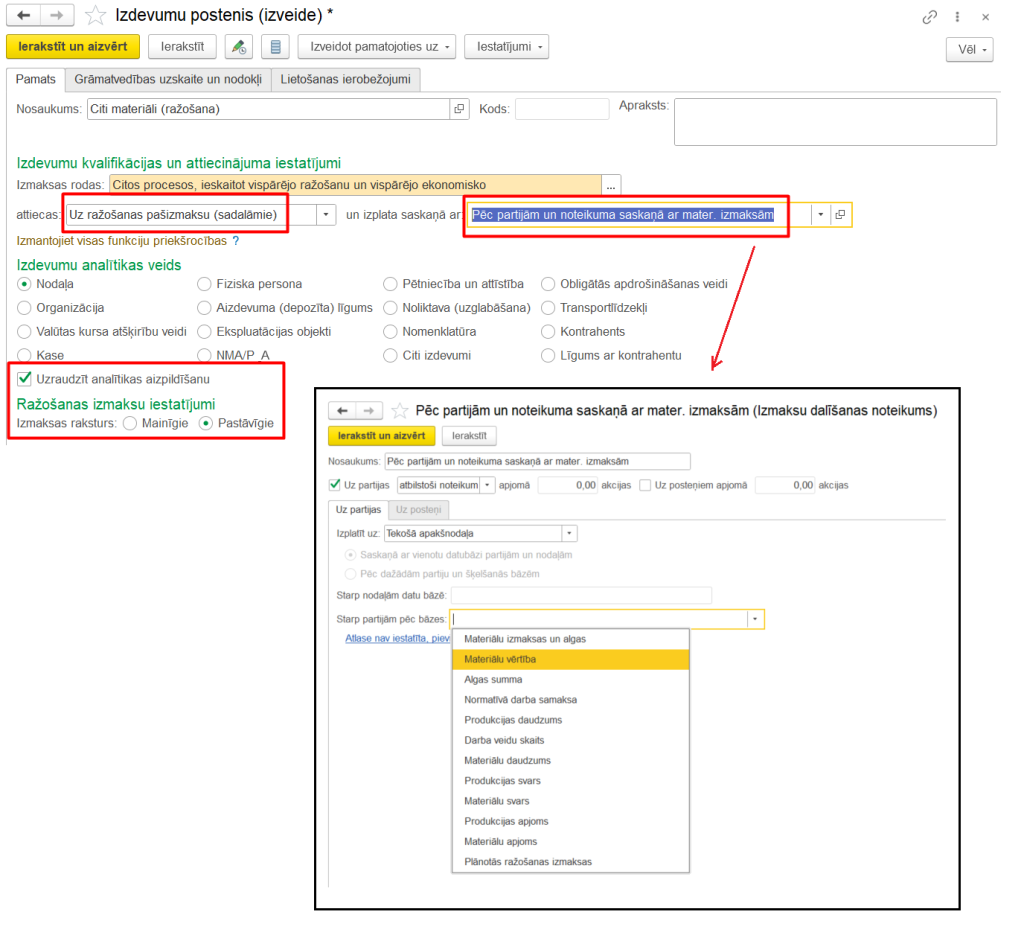The image size is (1024, 935).
Task: Select the Mainīgie radio button
Action: tap(130, 424)
